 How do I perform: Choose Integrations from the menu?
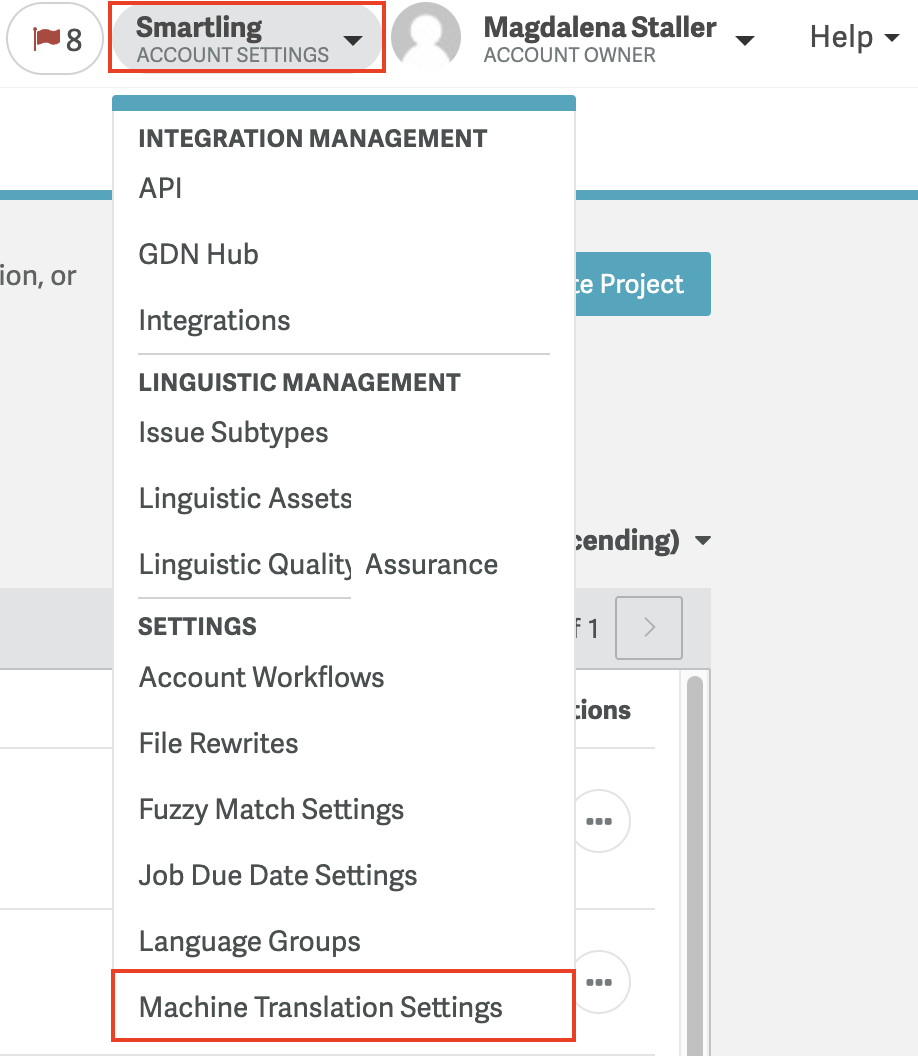214,320
